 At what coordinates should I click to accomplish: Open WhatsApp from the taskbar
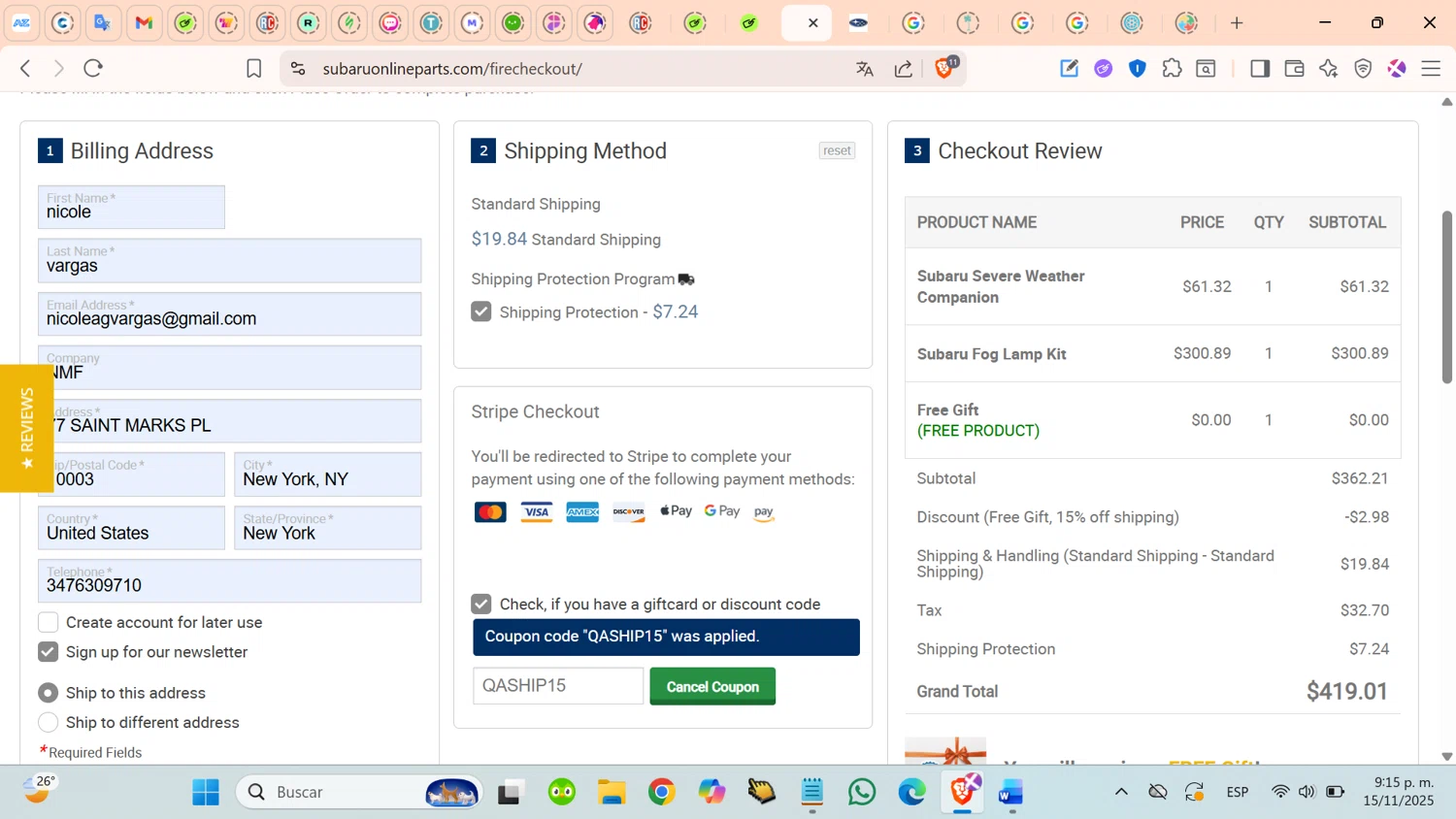click(861, 792)
